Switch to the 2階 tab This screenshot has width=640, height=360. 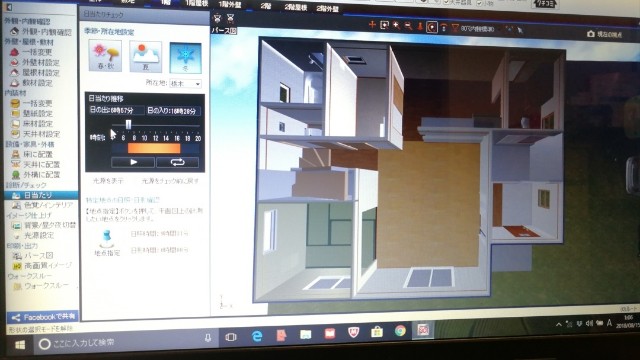tap(266, 6)
